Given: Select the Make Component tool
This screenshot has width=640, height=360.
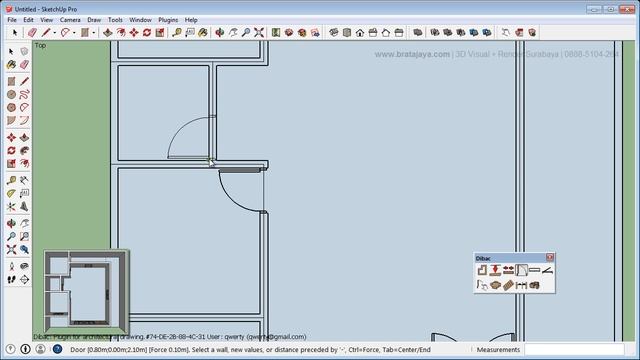Looking at the screenshot, I should click(x=24, y=51).
